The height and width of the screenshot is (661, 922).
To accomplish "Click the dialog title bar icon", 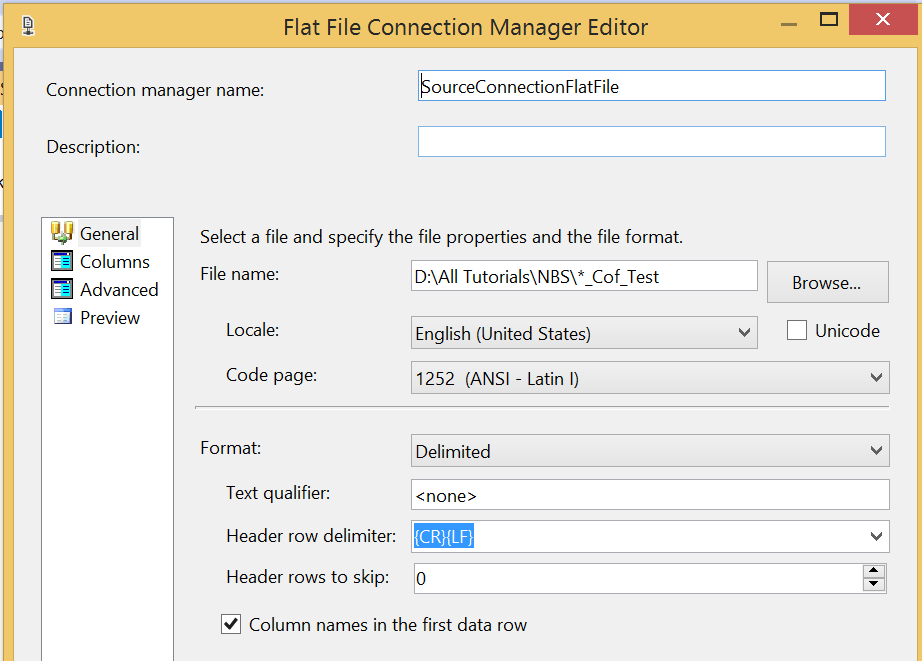I will [x=27, y=24].
